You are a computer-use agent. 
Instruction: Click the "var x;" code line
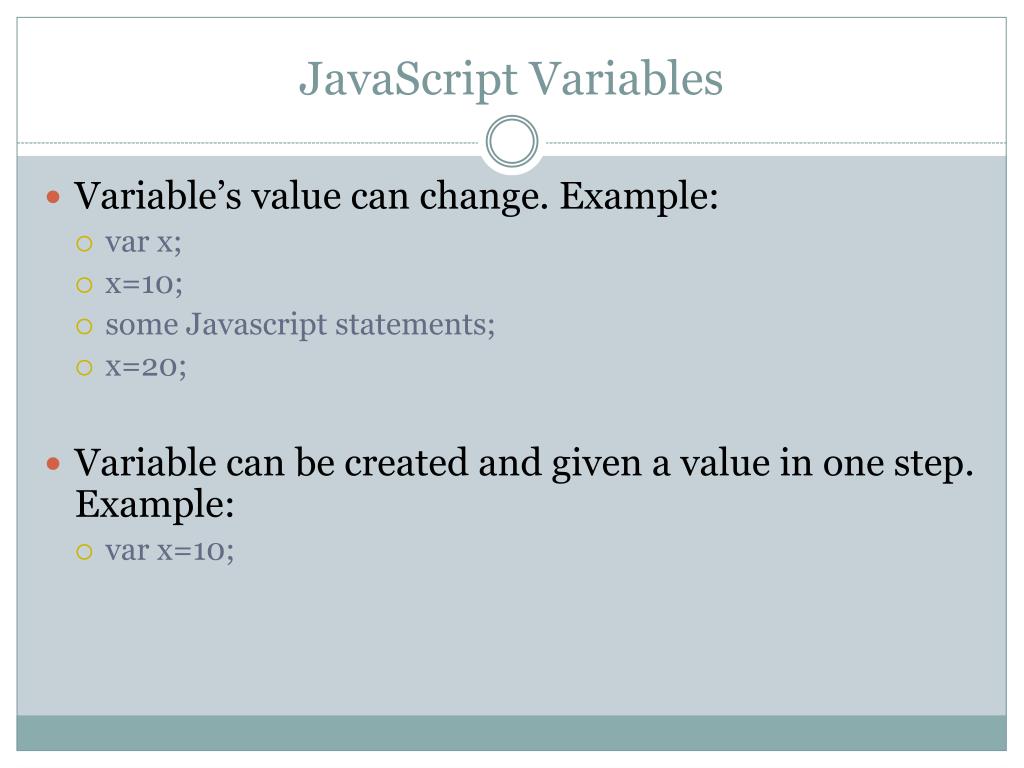pos(144,242)
